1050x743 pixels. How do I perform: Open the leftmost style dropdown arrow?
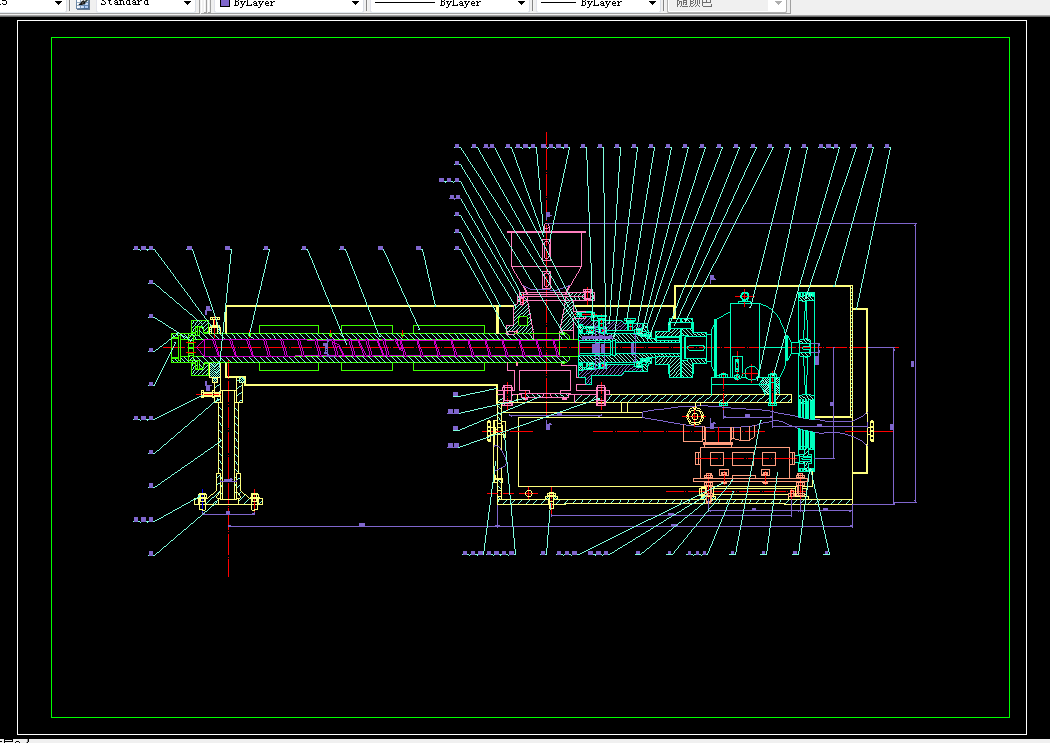point(58,4)
